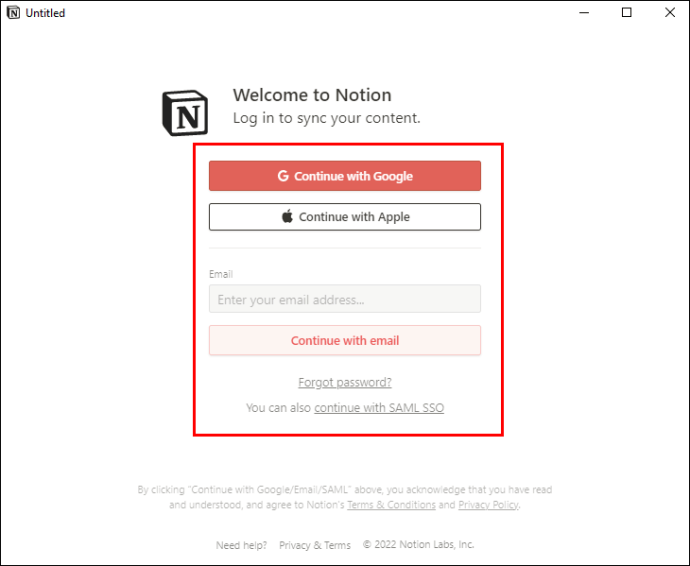Screen dimensions: 690x566
Task: Click the 'Untitled' window title
Action: [45, 13]
